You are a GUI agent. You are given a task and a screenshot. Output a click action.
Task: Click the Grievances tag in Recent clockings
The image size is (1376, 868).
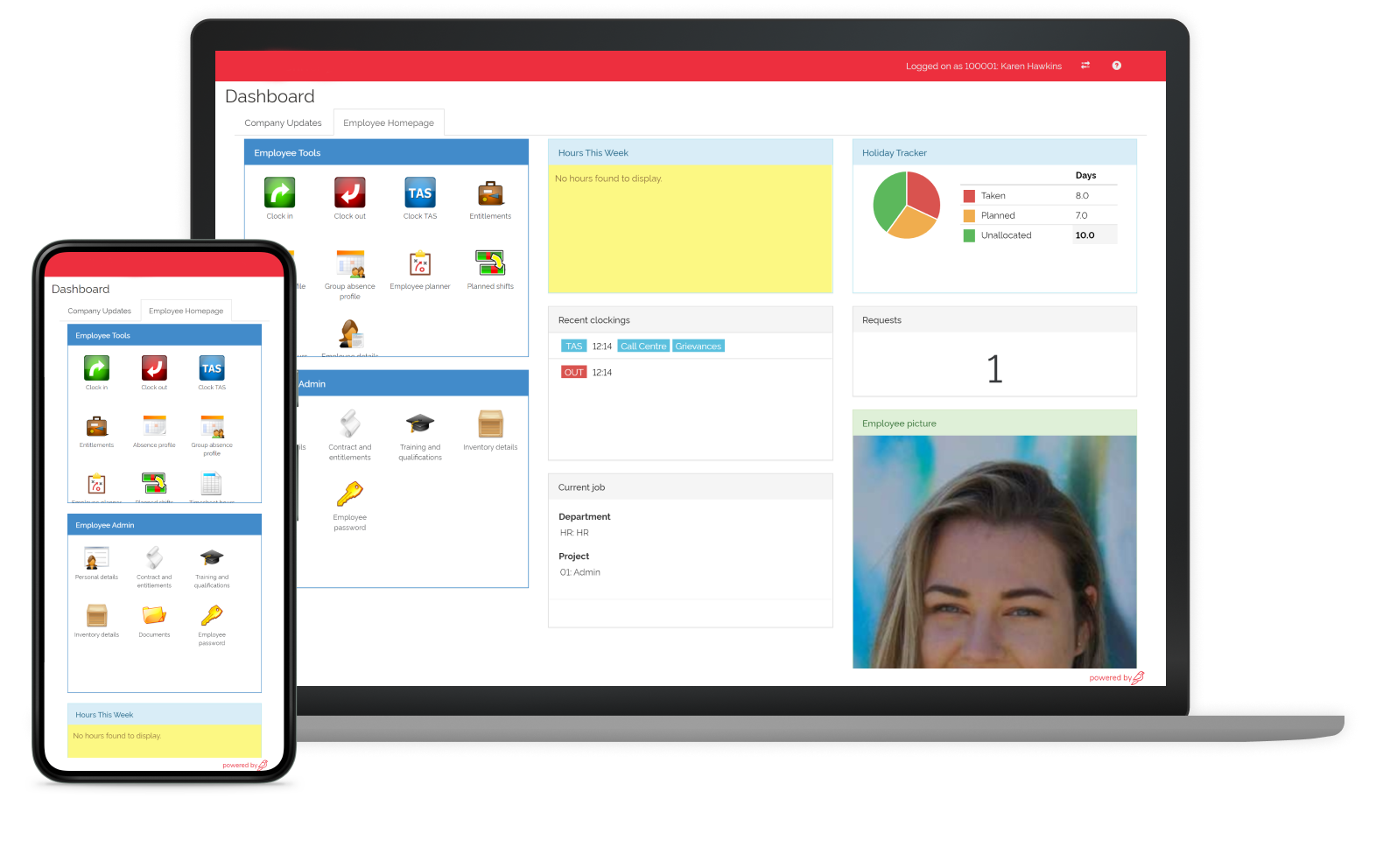pos(698,346)
